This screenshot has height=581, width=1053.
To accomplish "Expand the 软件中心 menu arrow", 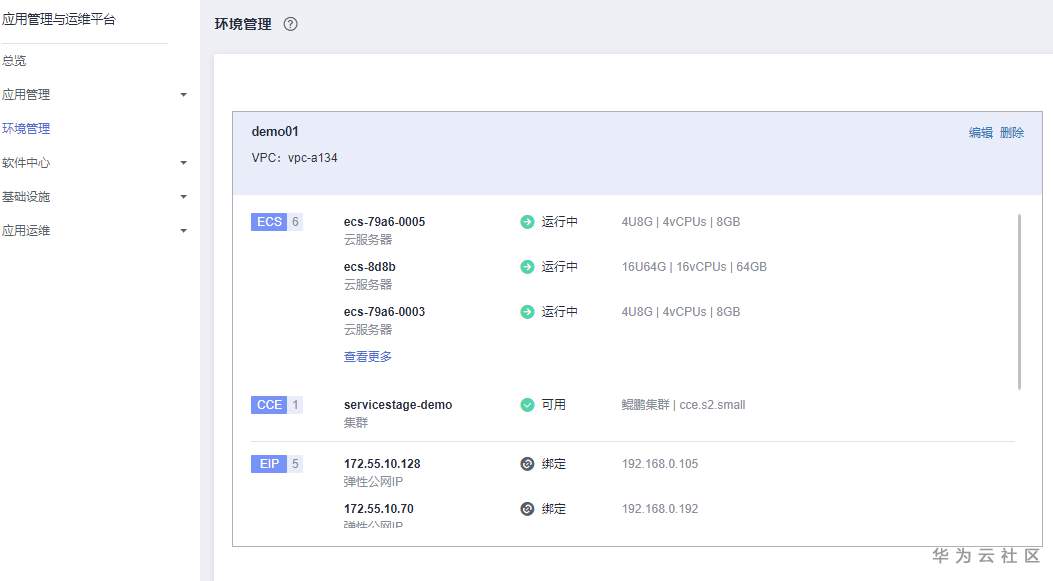I will 183,163.
